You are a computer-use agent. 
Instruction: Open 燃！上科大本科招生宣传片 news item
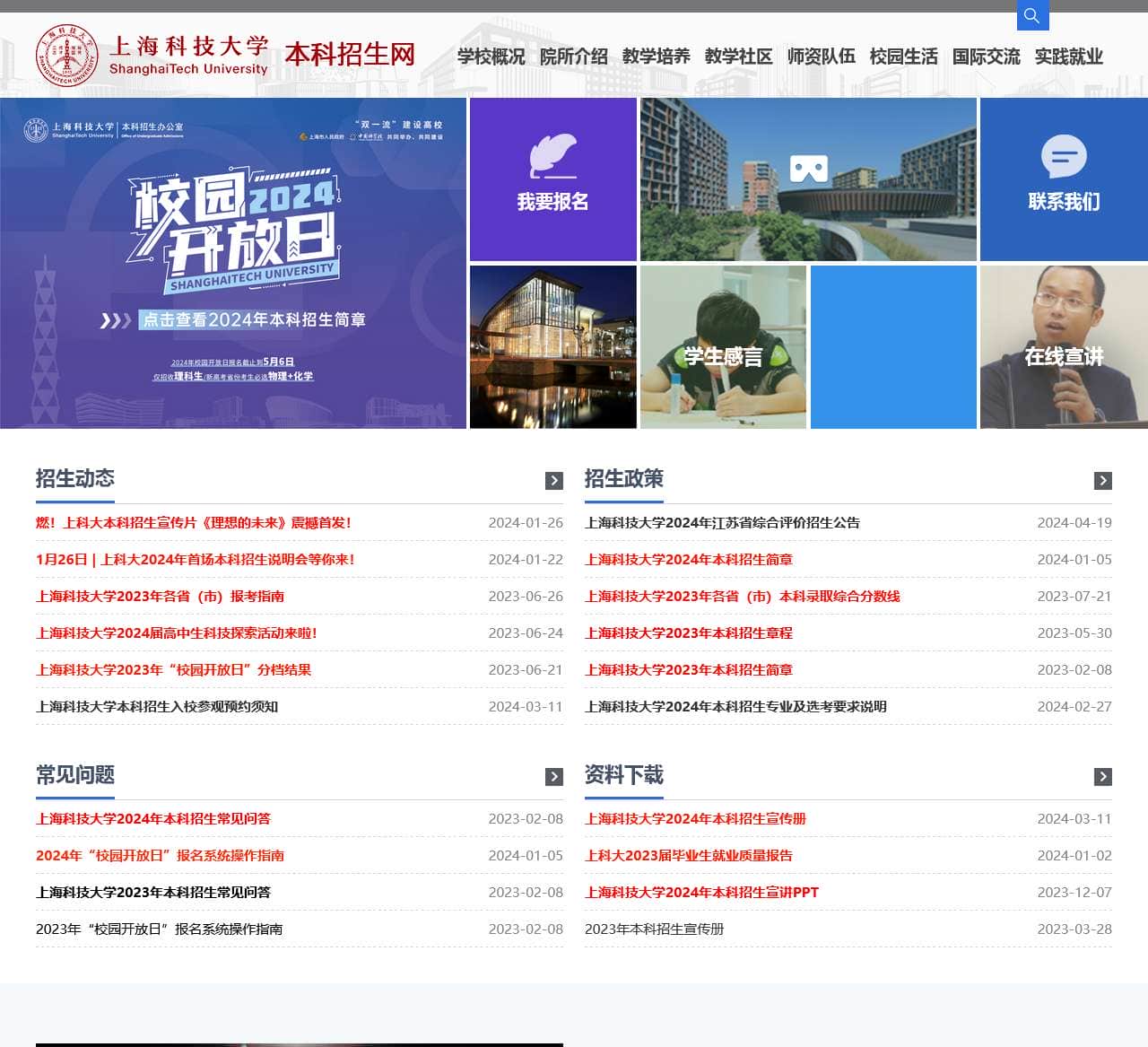point(194,523)
